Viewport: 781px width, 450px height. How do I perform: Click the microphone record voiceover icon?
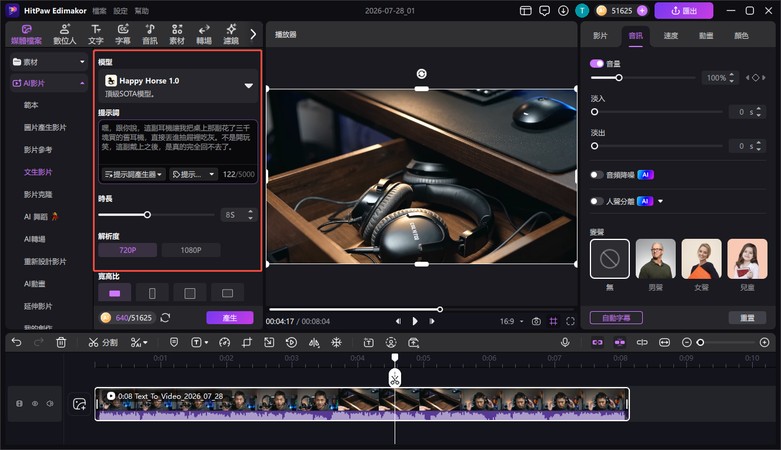pyautogui.click(x=565, y=342)
